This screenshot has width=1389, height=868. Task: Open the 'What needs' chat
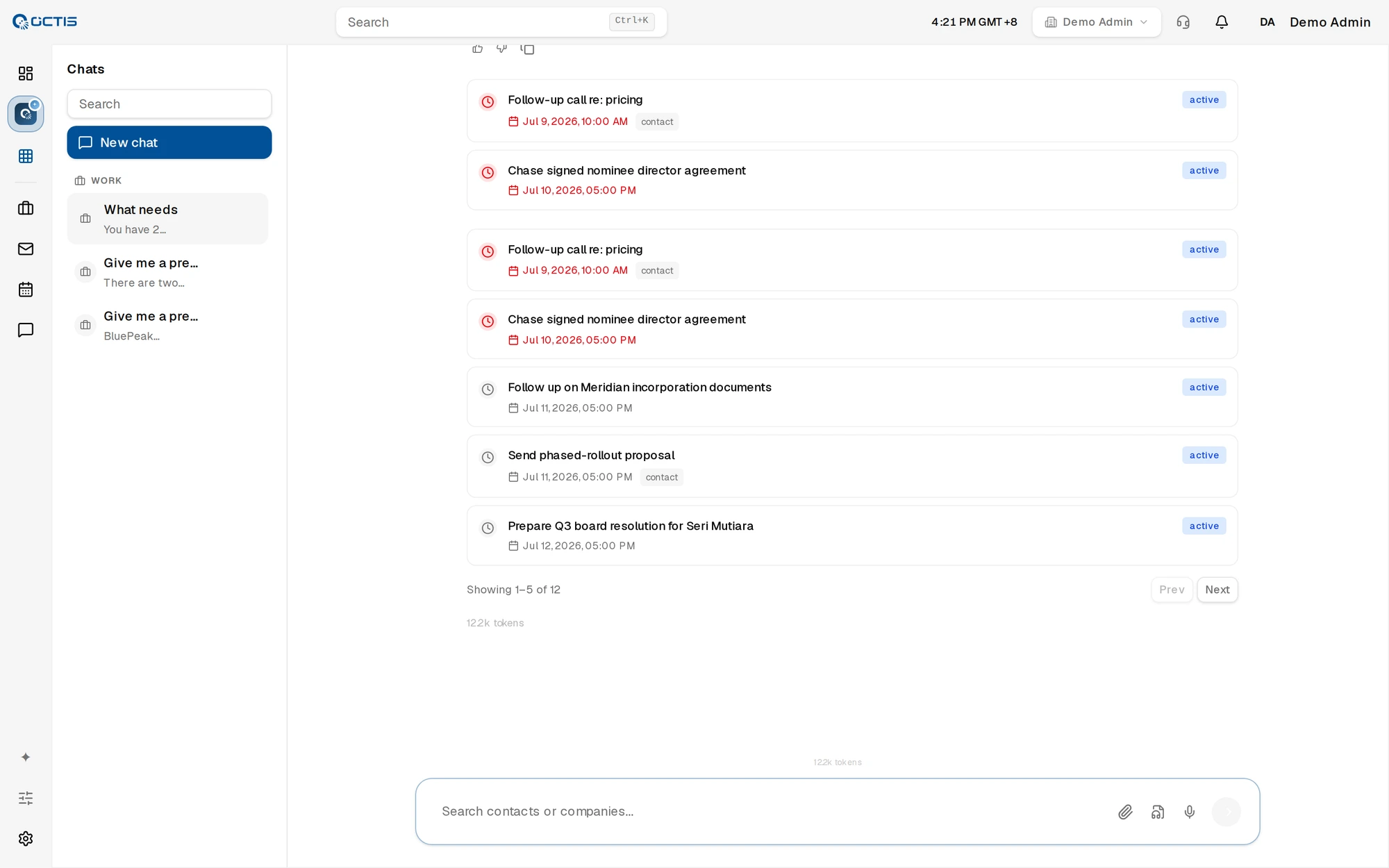pyautogui.click(x=167, y=219)
